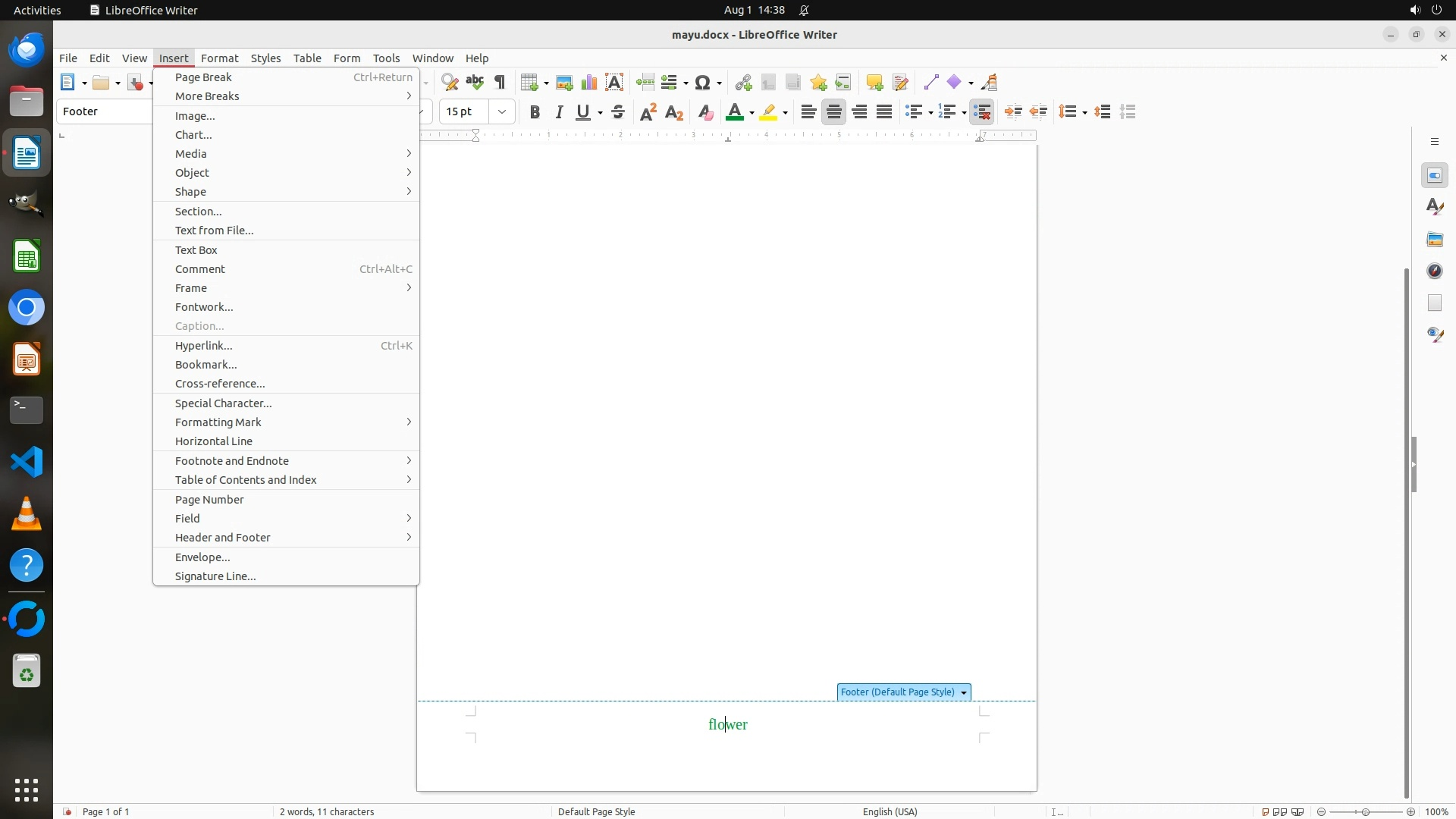The image size is (1456, 819).
Task: Click the Insert Comment toolbar icon
Action: 874,83
